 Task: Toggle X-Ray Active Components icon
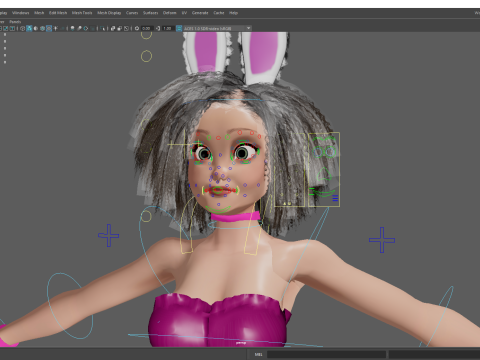click(120, 28)
